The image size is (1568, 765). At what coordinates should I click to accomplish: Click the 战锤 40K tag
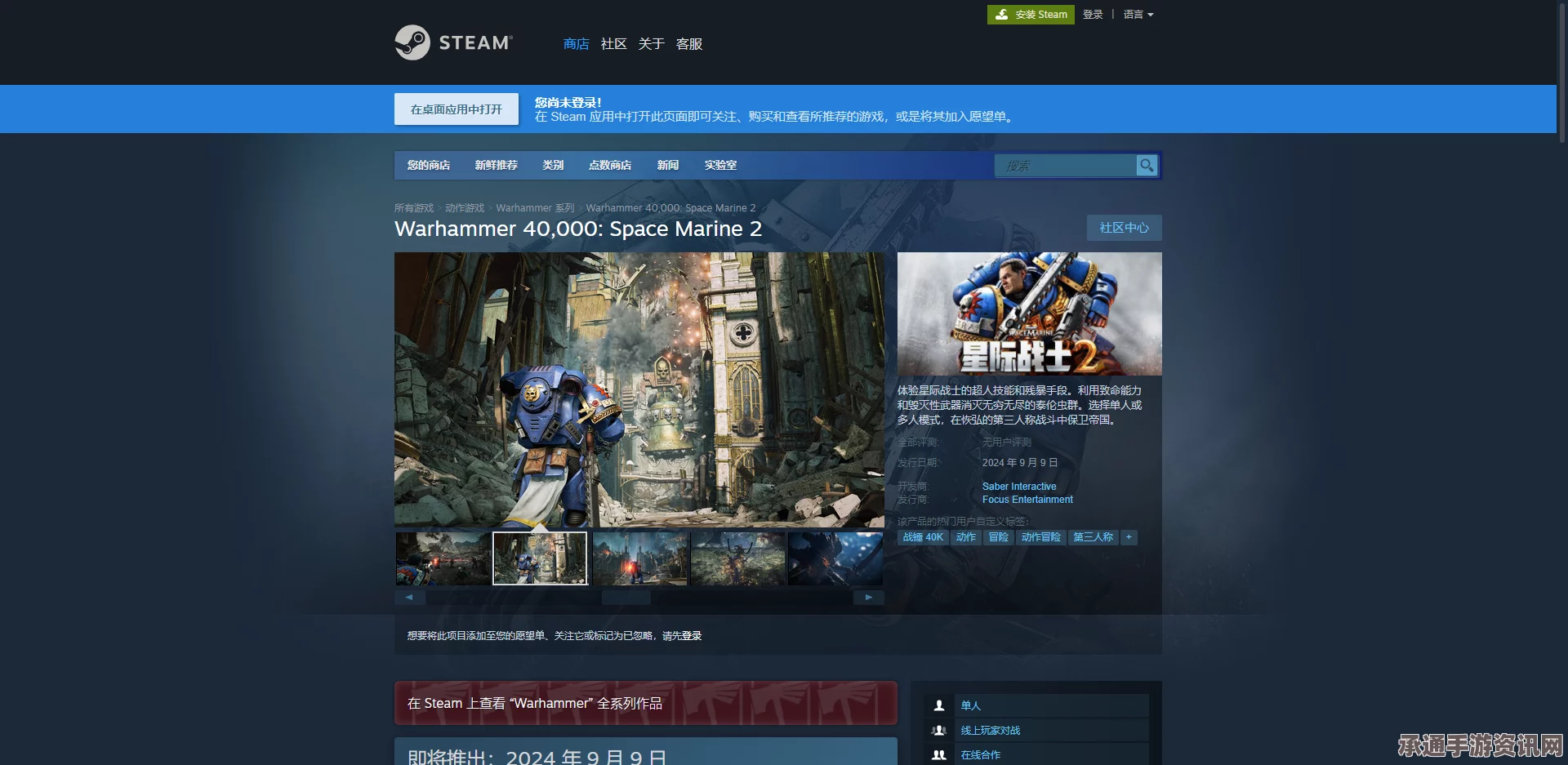point(923,537)
